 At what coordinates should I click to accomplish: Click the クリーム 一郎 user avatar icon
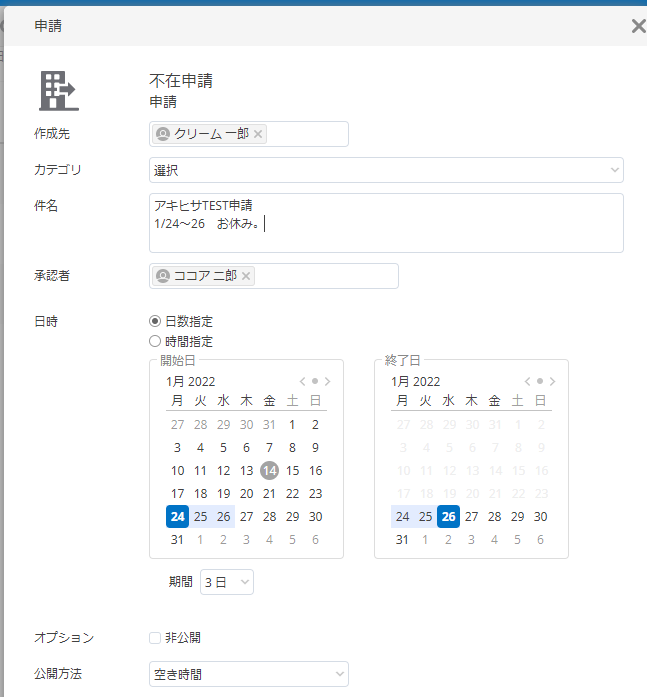163,134
